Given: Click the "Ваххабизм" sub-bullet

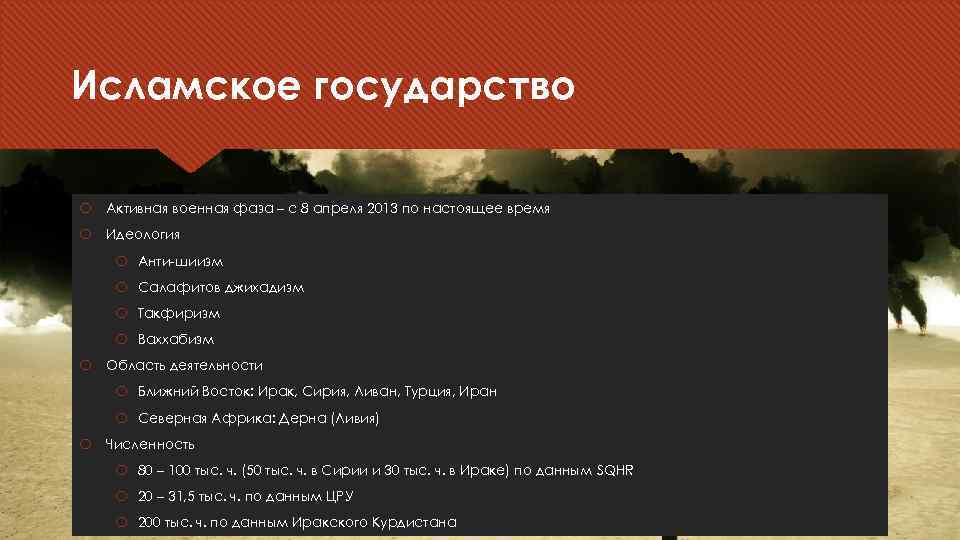Looking at the screenshot, I should point(176,339).
